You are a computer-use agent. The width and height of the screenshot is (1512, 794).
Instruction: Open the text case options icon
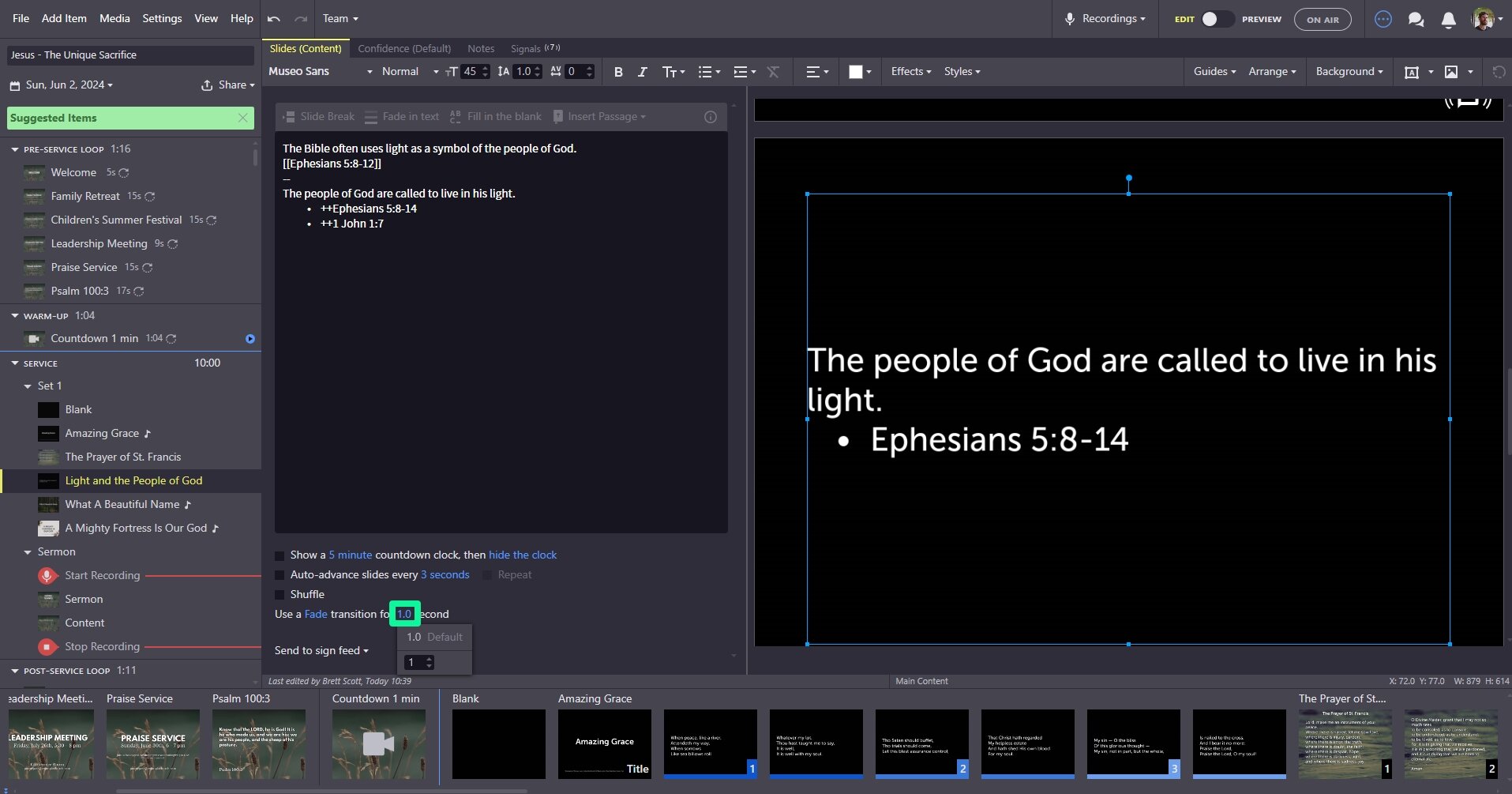pos(673,72)
